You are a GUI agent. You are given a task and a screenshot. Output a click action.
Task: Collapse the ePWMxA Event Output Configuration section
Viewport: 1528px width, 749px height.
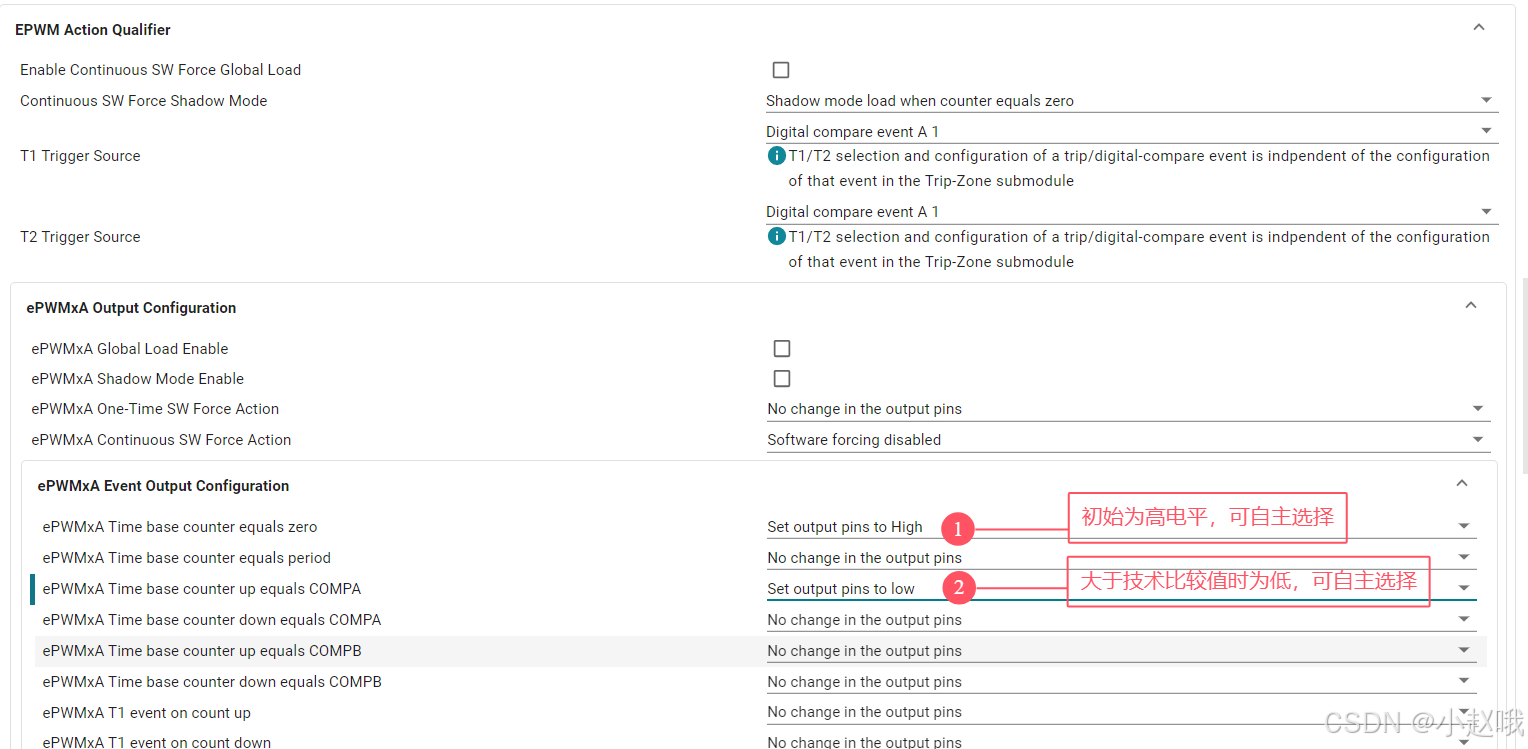tap(1462, 484)
